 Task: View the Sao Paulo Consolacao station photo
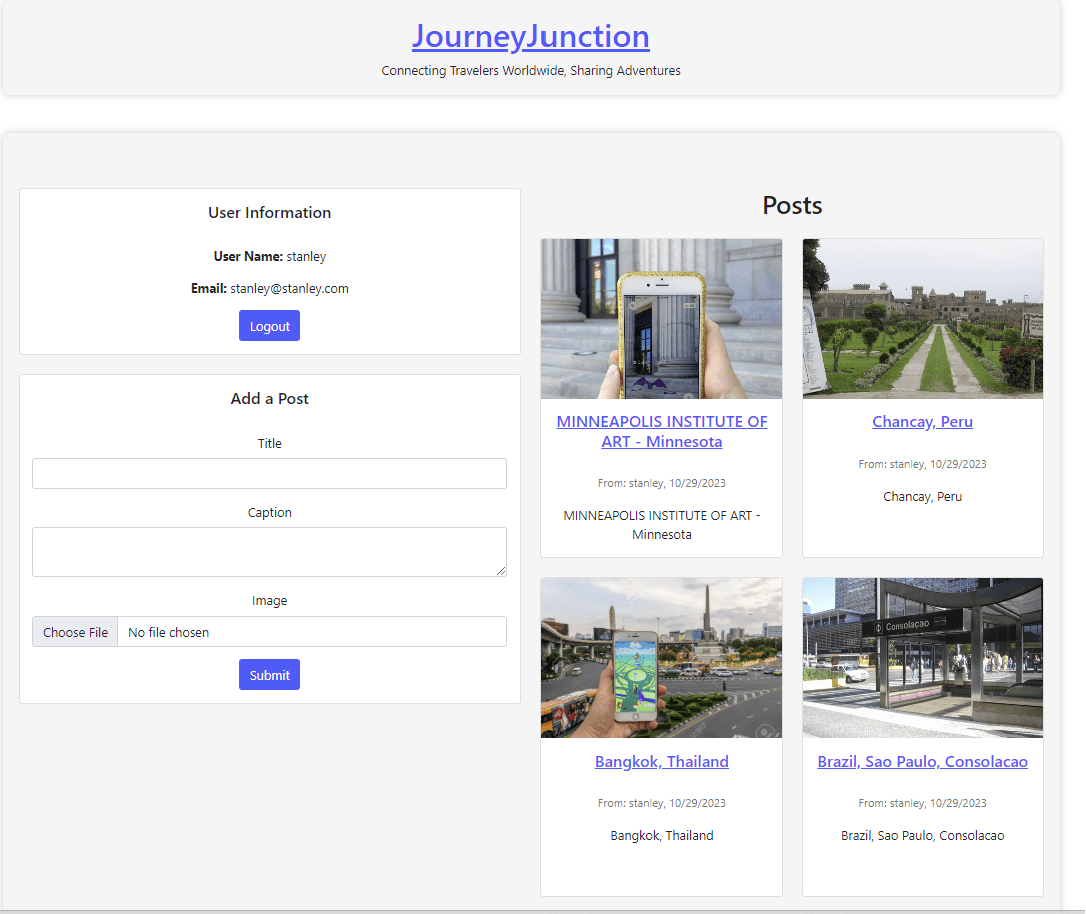(x=922, y=658)
